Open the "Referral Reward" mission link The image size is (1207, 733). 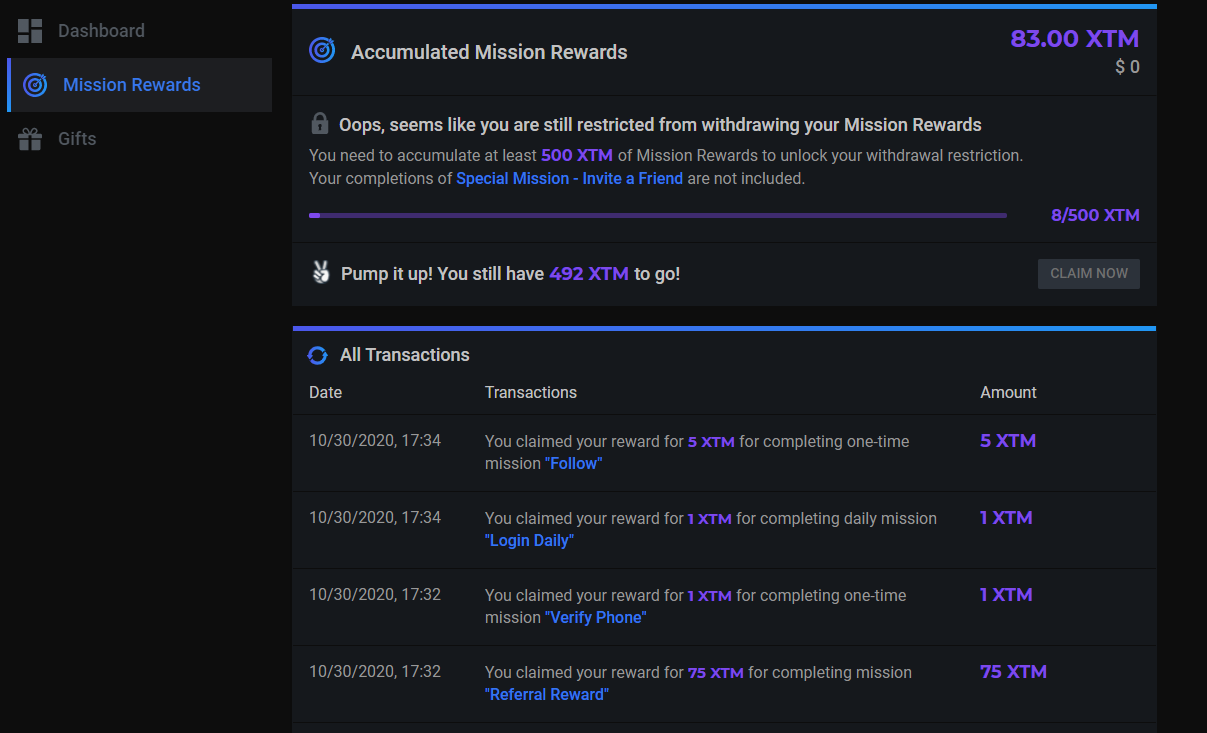(x=547, y=695)
